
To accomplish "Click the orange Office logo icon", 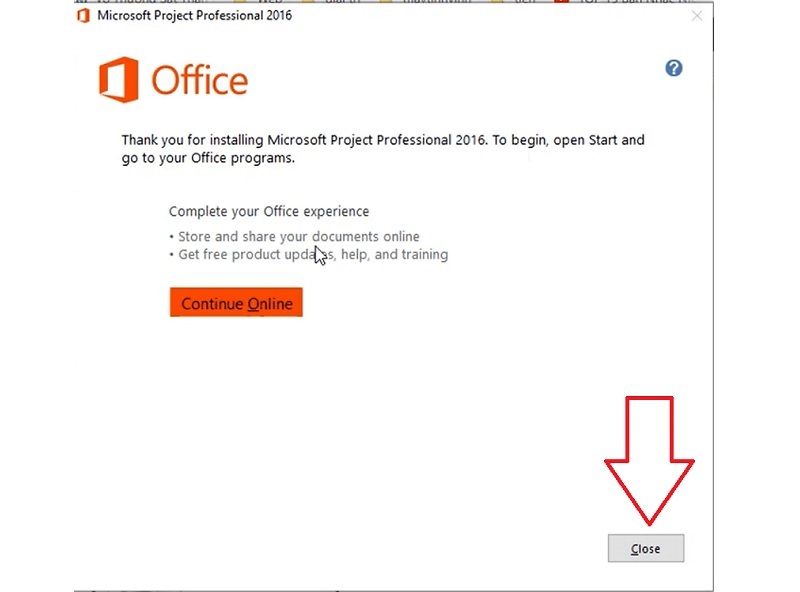I will [118, 80].
